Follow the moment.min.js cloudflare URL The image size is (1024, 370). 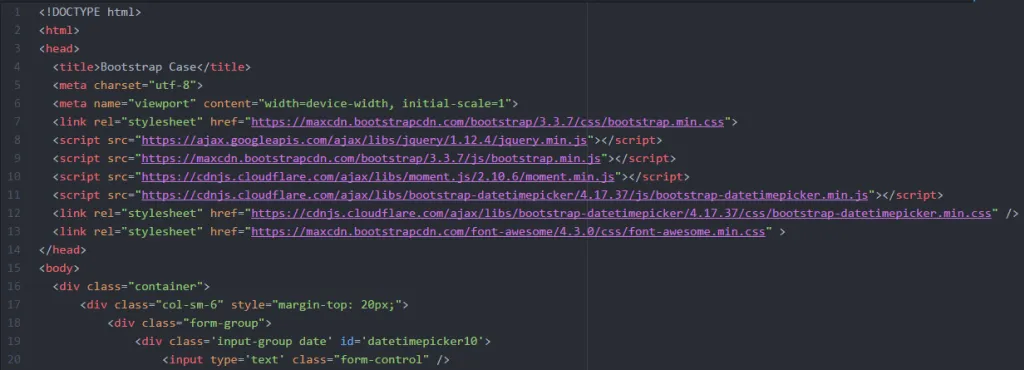tap(377, 176)
